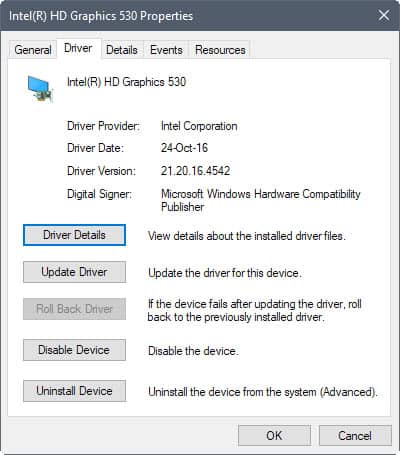Dismiss dialog with Cancel button
This screenshot has height=455, width=400.
coord(355,435)
